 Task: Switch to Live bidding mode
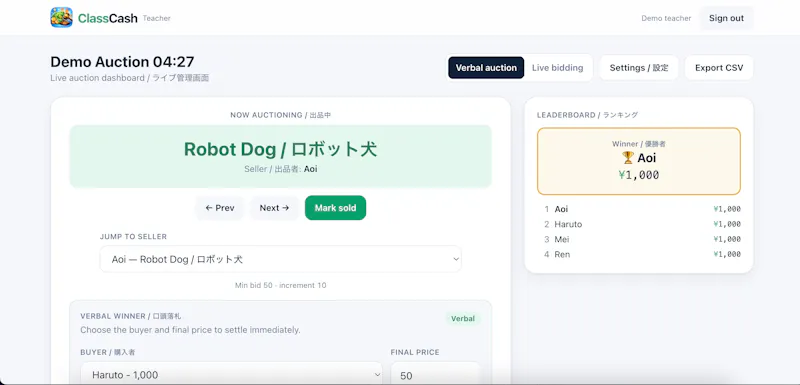click(557, 68)
